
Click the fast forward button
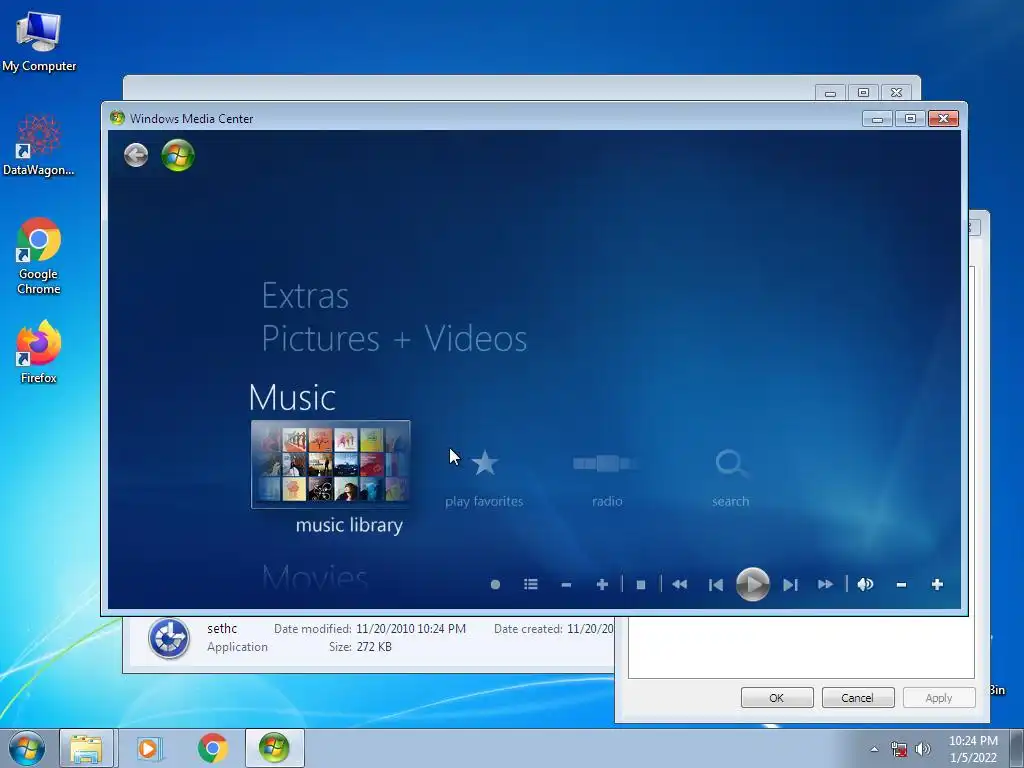click(825, 584)
